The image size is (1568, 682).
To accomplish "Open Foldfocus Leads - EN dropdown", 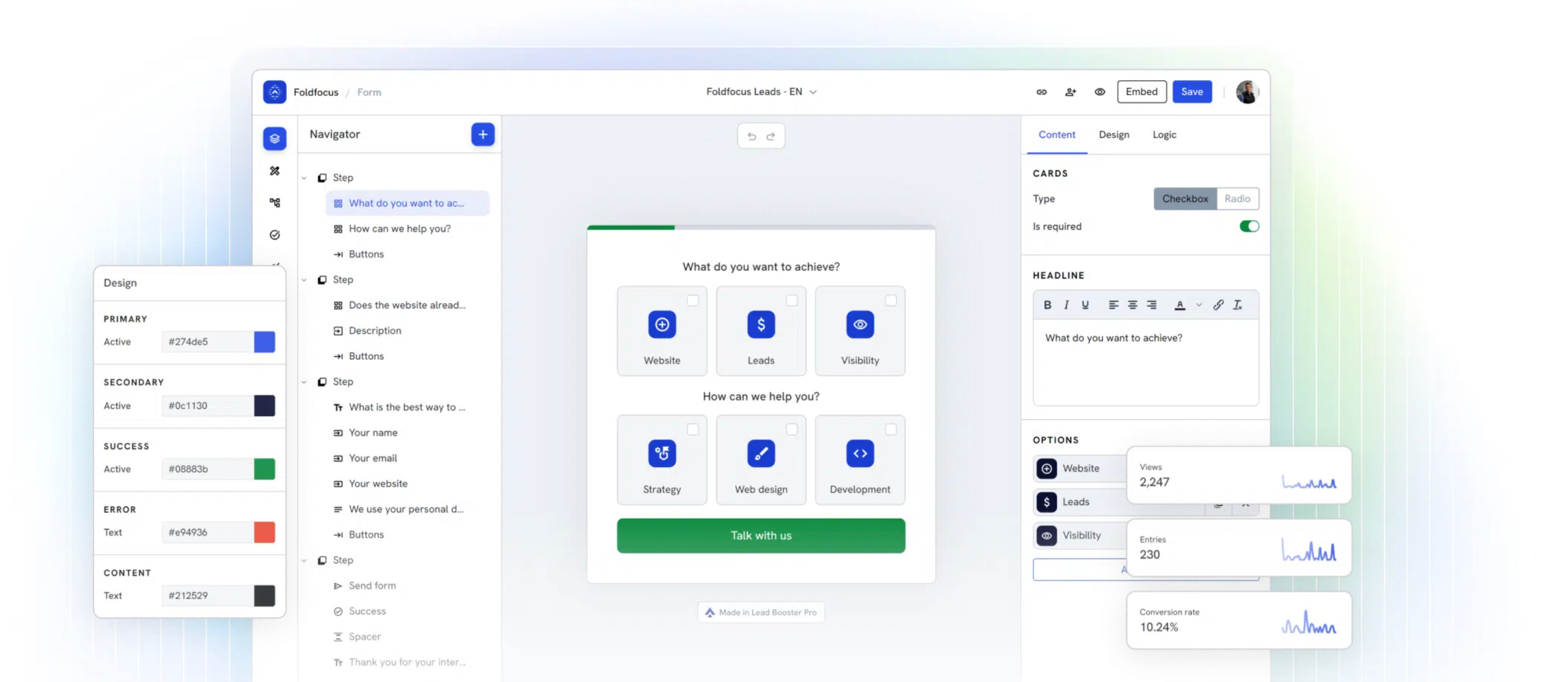I will pyautogui.click(x=761, y=92).
